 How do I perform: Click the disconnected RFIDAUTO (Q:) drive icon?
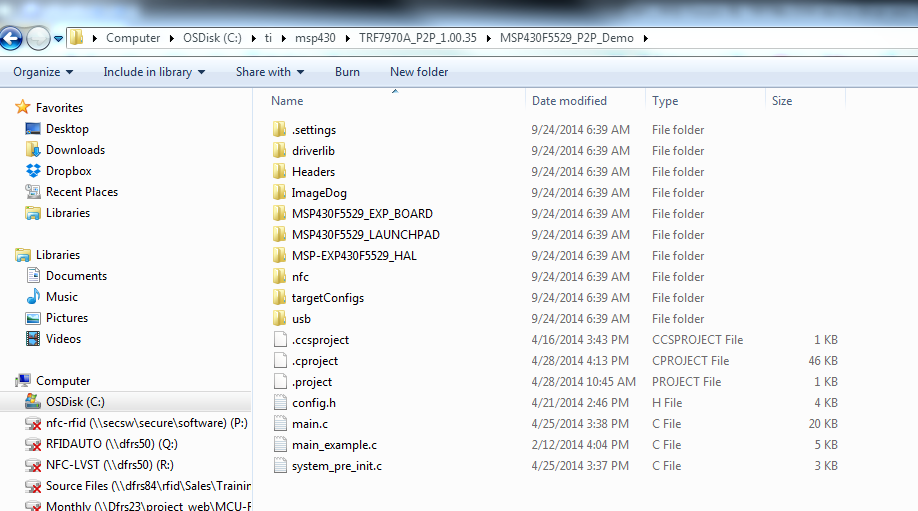pos(33,444)
